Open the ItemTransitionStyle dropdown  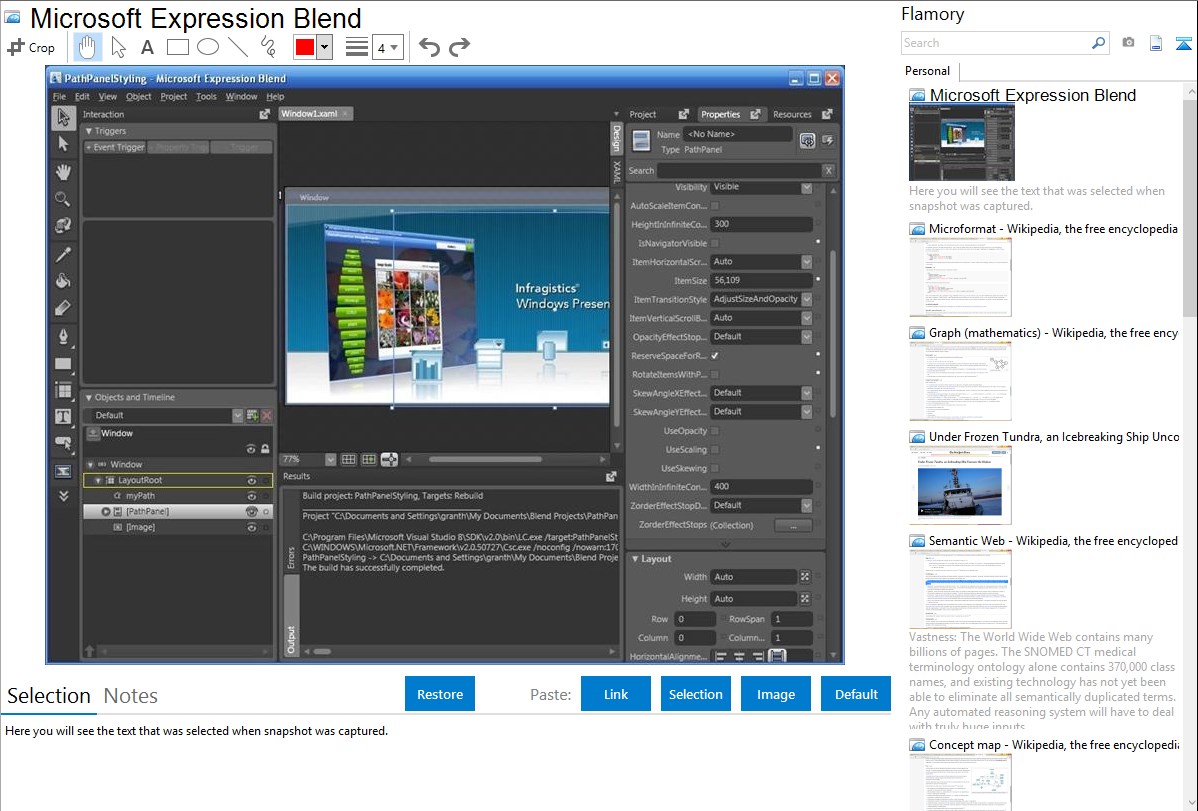(807, 299)
